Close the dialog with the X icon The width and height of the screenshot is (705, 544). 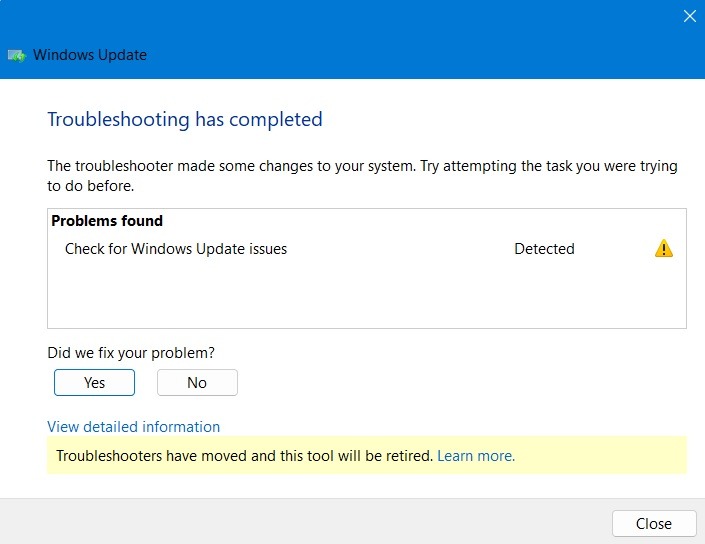click(x=690, y=16)
